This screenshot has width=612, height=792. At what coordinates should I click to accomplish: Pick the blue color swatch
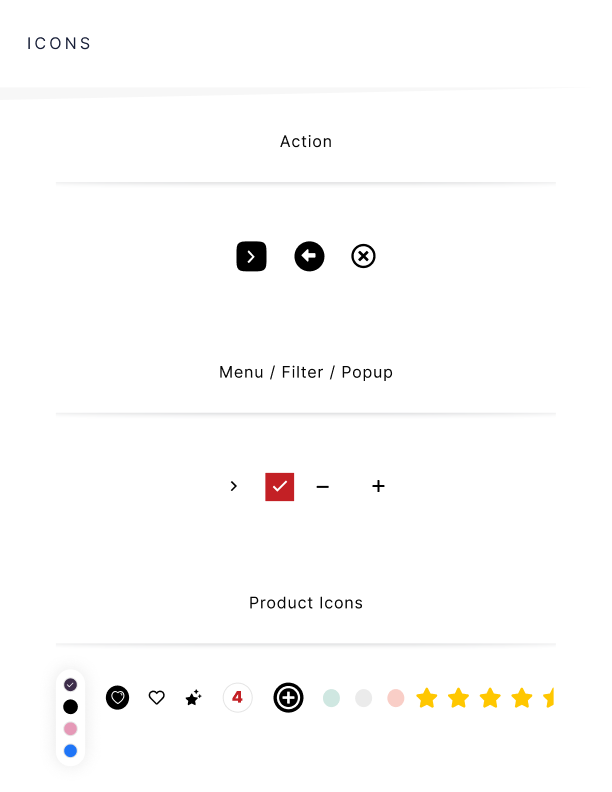70,751
